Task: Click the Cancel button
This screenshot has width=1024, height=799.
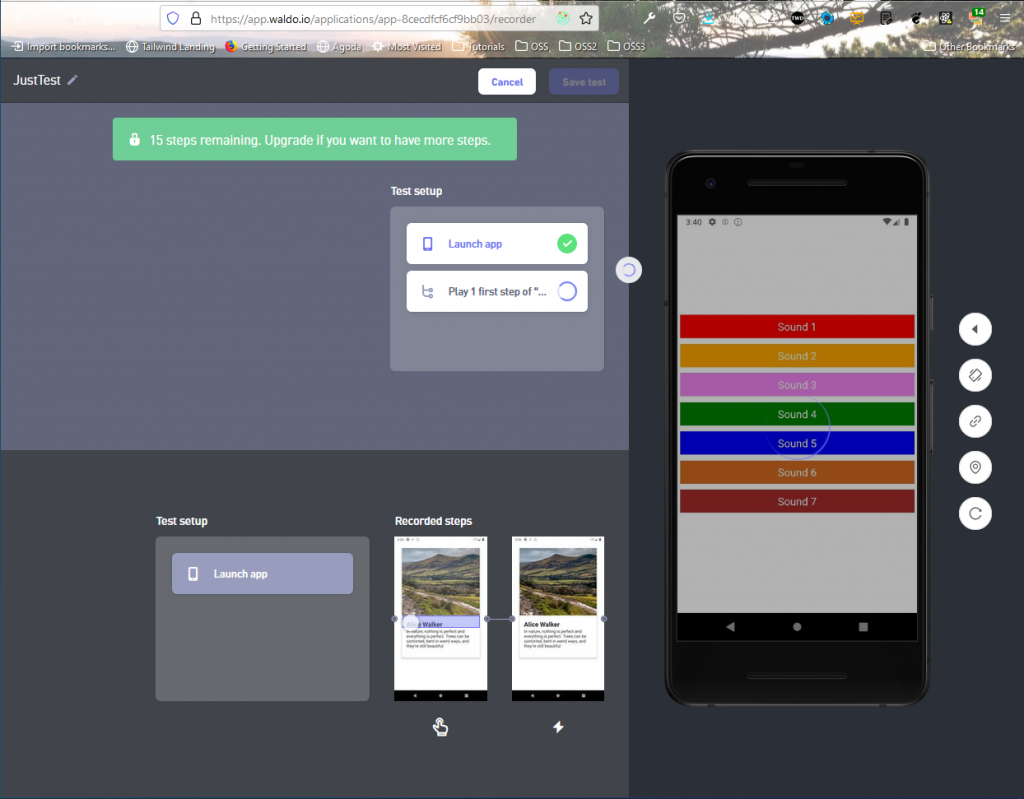Action: pos(507,82)
